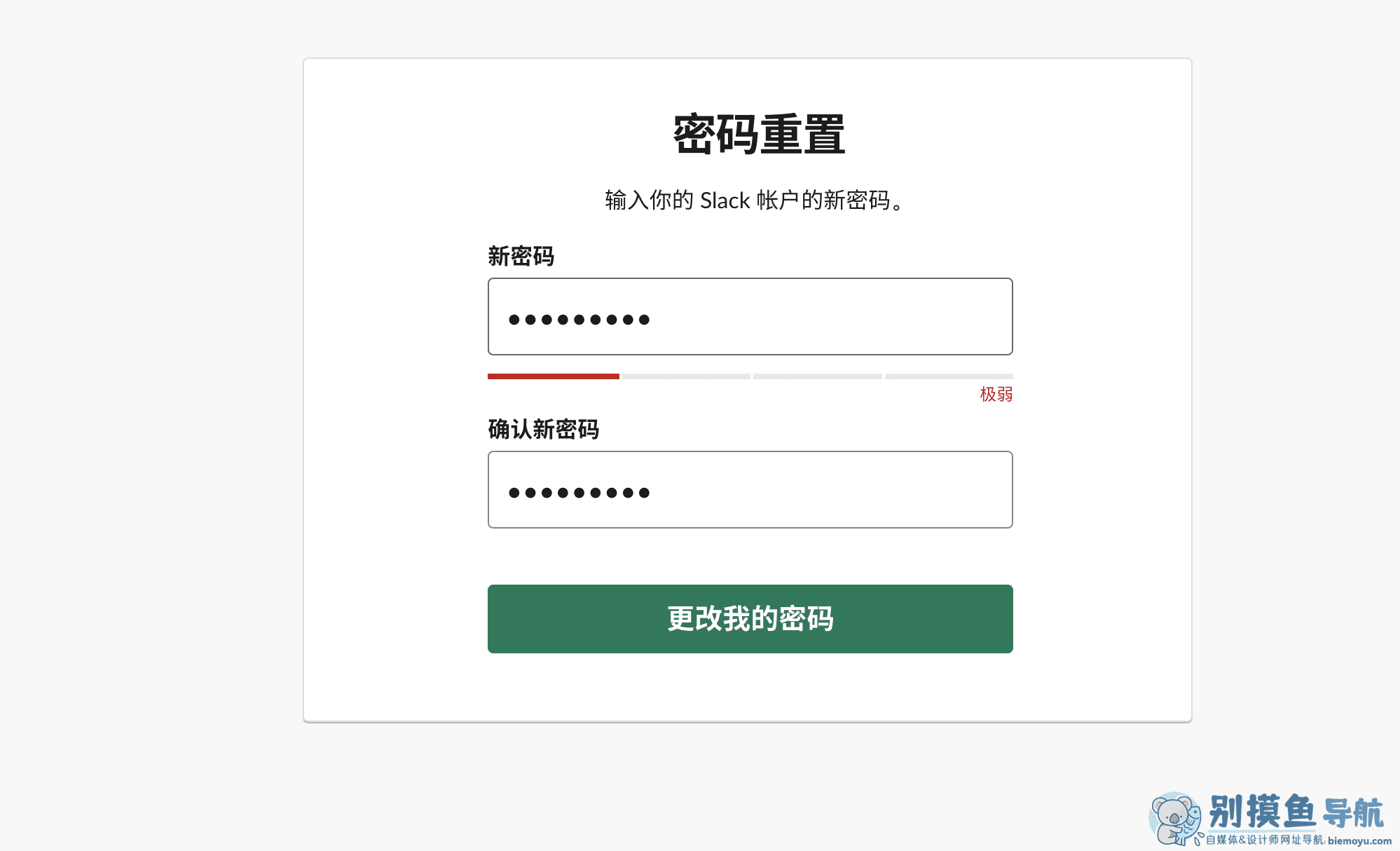Click the 新密码 field label

pyautogui.click(x=521, y=257)
